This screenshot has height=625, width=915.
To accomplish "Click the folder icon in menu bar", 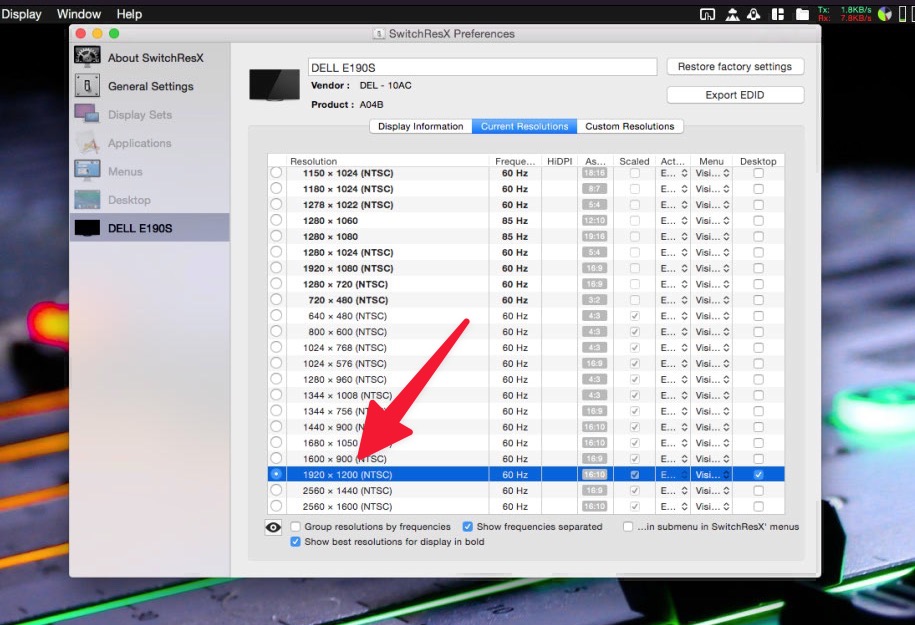I will 802,14.
